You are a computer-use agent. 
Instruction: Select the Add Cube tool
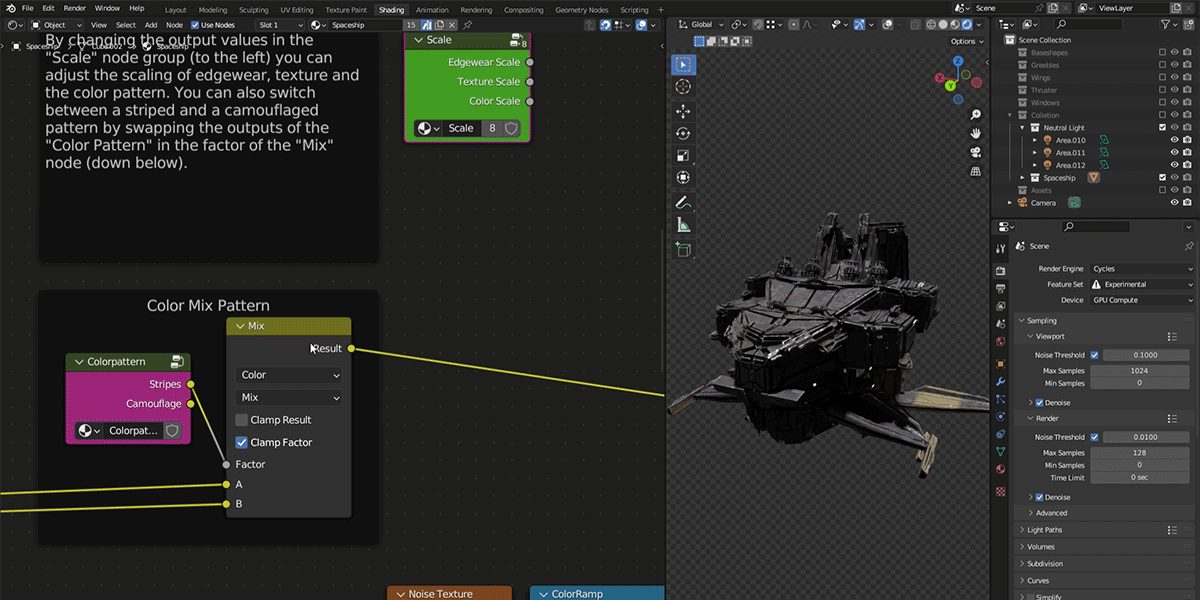coord(683,248)
